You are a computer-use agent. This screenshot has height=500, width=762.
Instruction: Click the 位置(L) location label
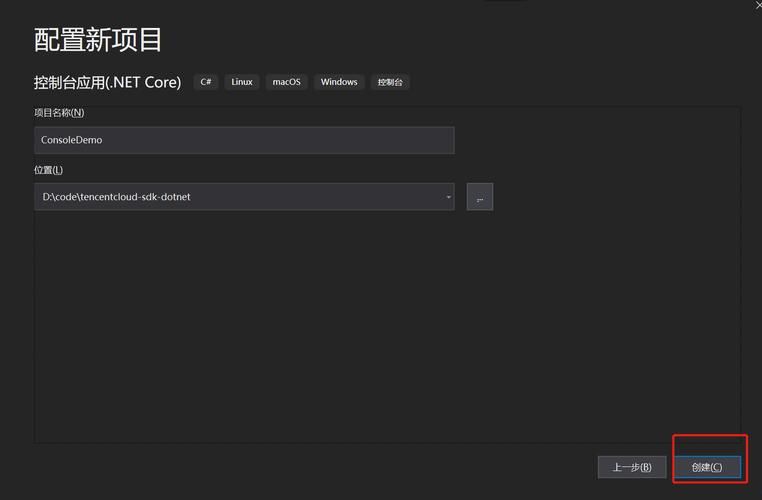pyautogui.click(x=48, y=170)
